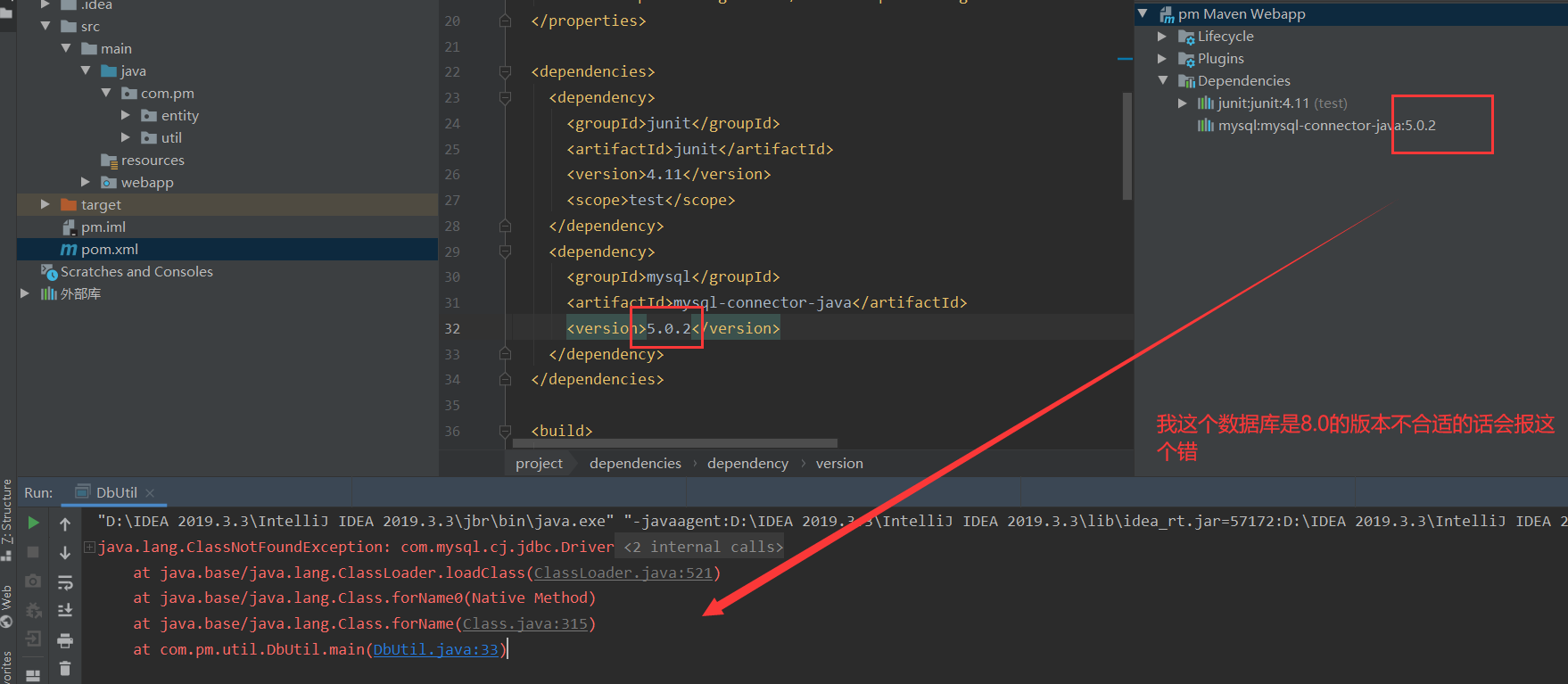Click the Structure tool window icon
This screenshot has height=684, width=1568.
(x=7, y=555)
